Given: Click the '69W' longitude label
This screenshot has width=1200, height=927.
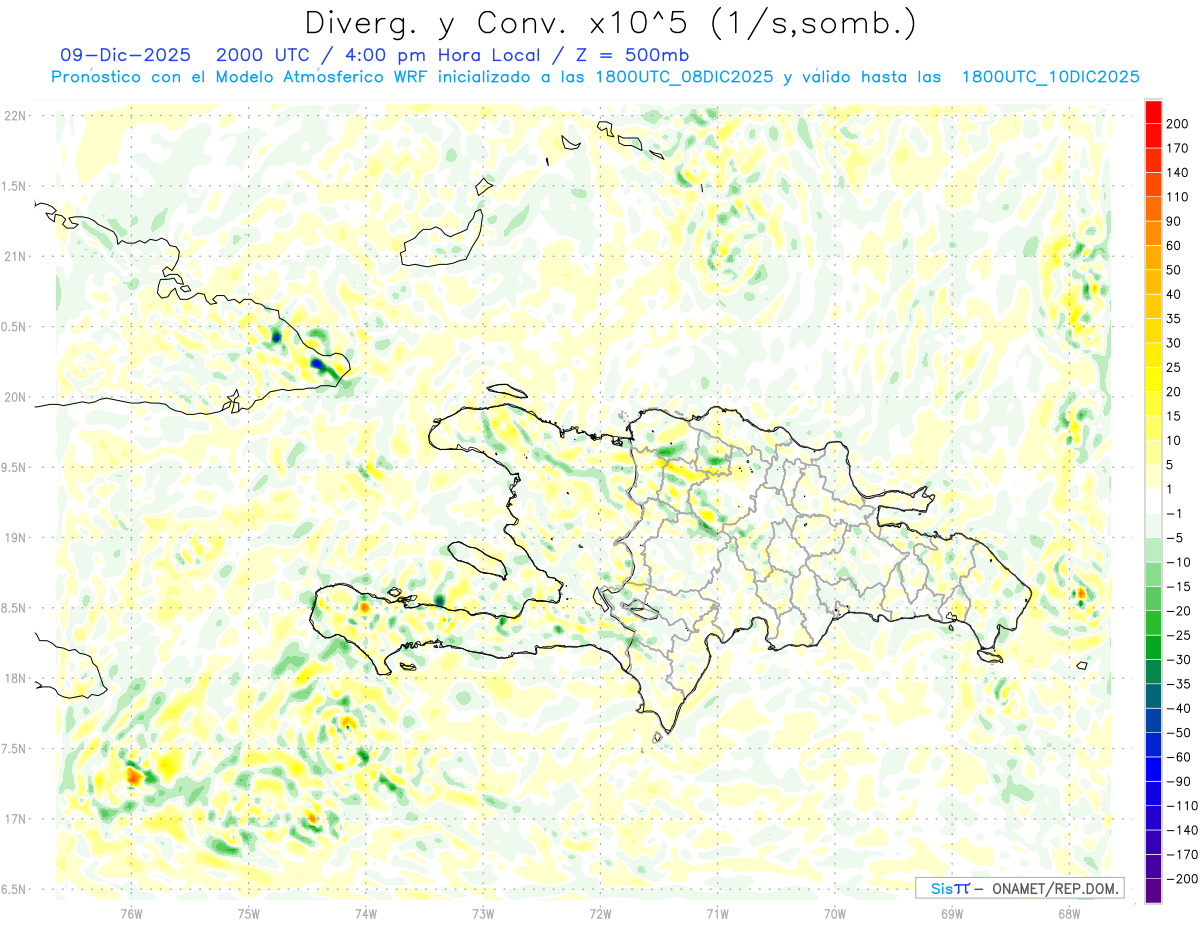Looking at the screenshot, I should (952, 913).
